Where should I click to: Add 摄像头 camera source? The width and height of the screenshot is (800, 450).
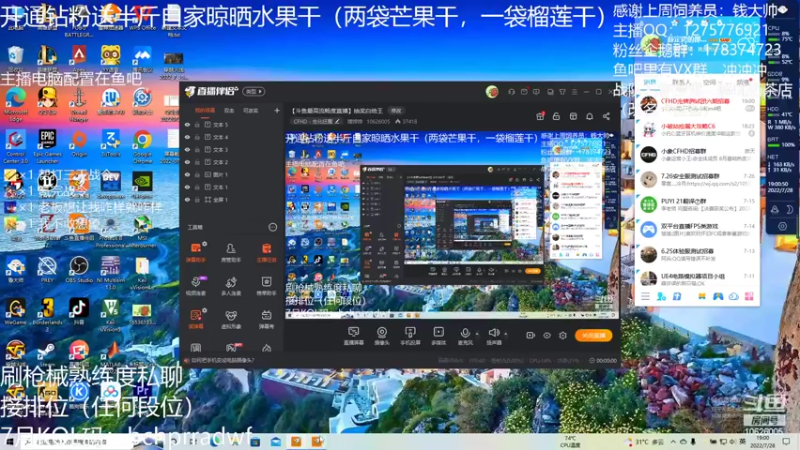click(x=382, y=336)
